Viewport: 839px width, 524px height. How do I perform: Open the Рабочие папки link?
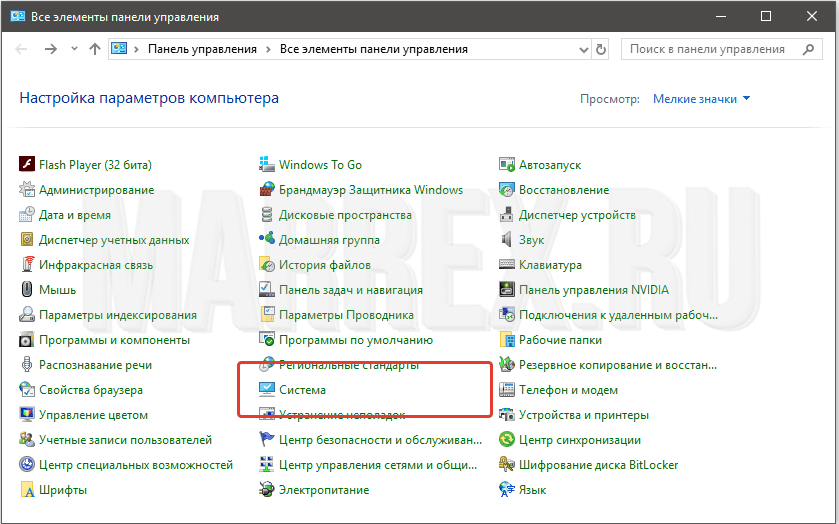pos(560,340)
